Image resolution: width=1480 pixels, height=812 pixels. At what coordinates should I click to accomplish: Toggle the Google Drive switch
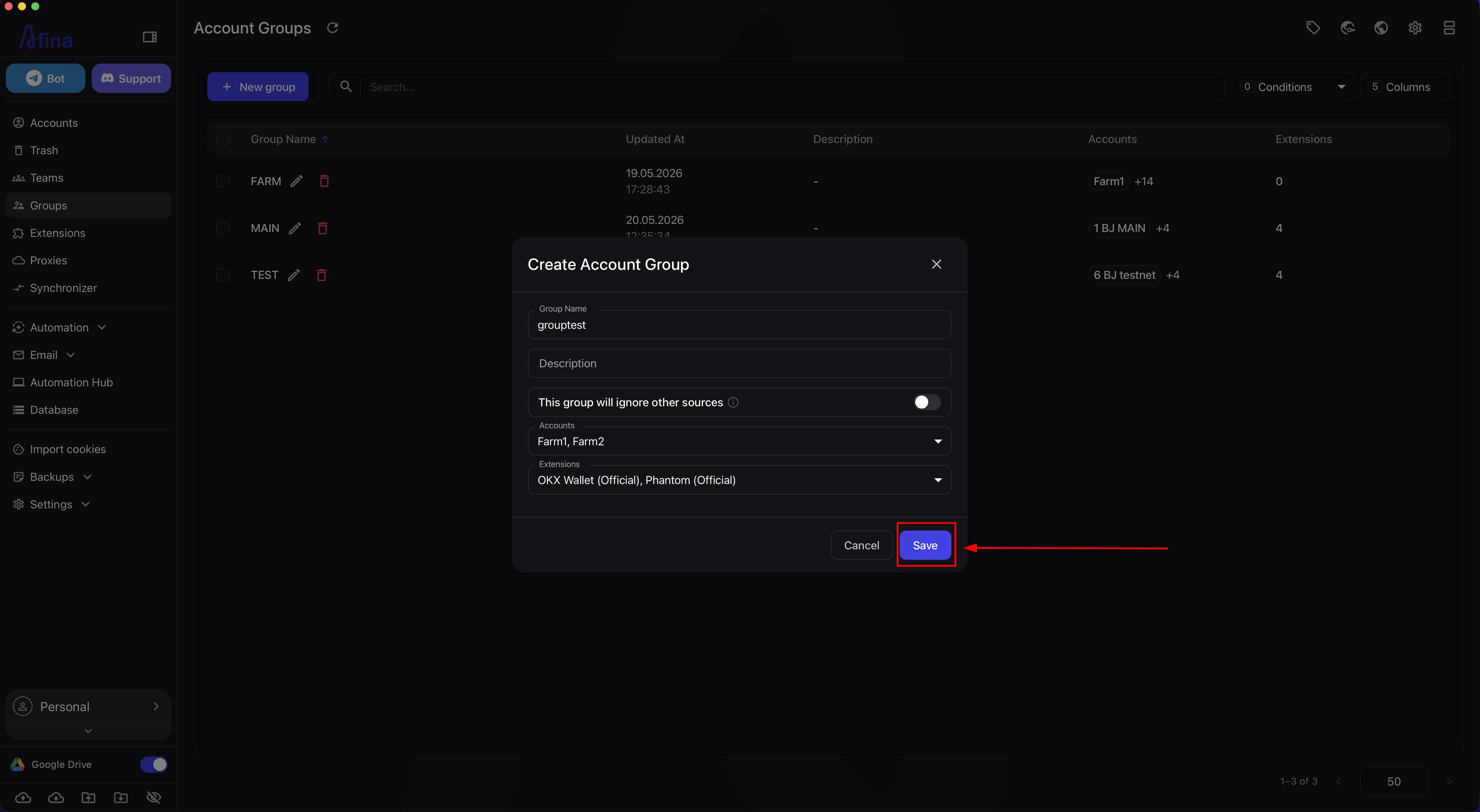tap(153, 764)
